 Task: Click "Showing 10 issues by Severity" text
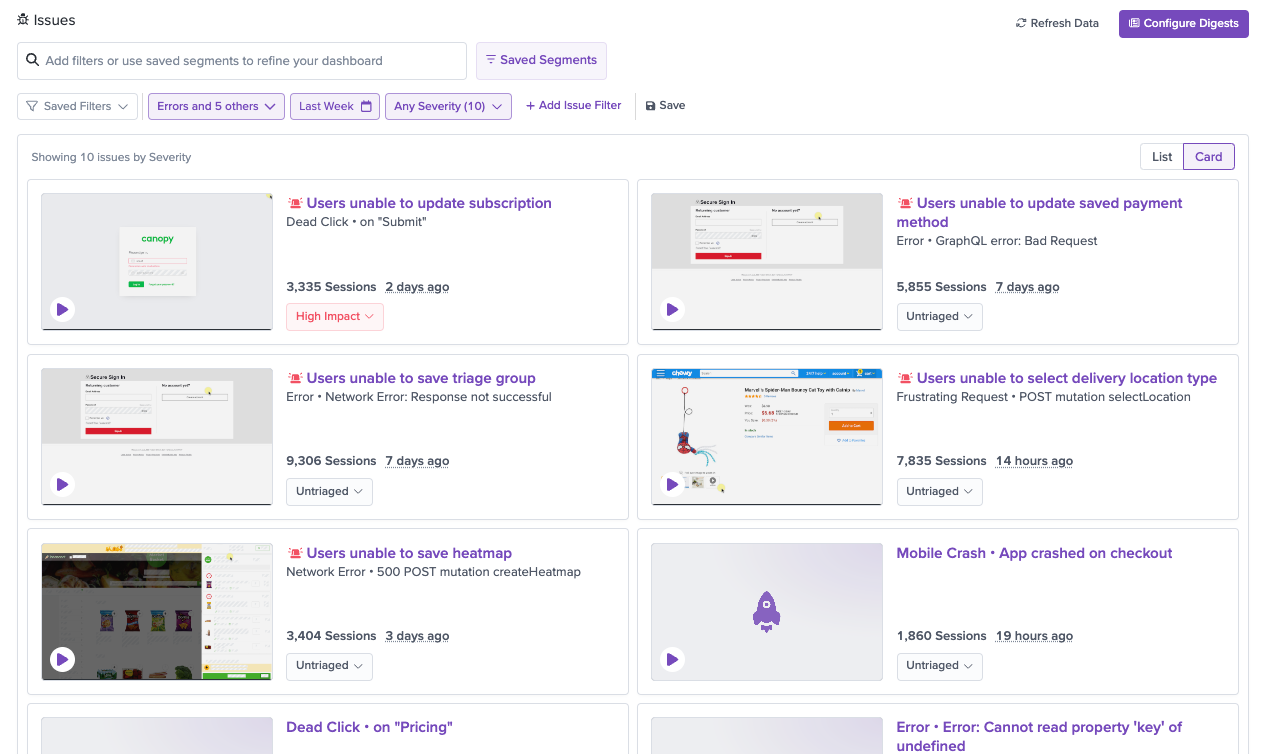point(111,157)
